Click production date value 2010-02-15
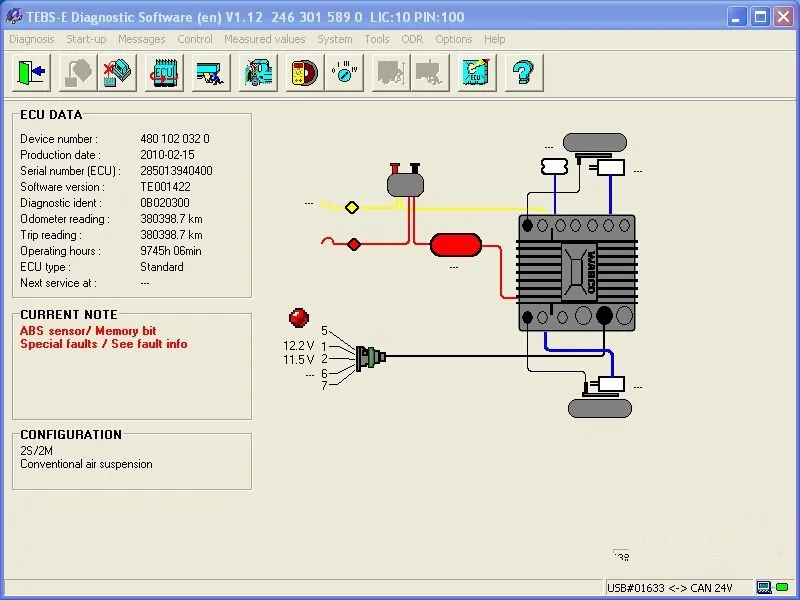This screenshot has width=800, height=600. tap(167, 155)
